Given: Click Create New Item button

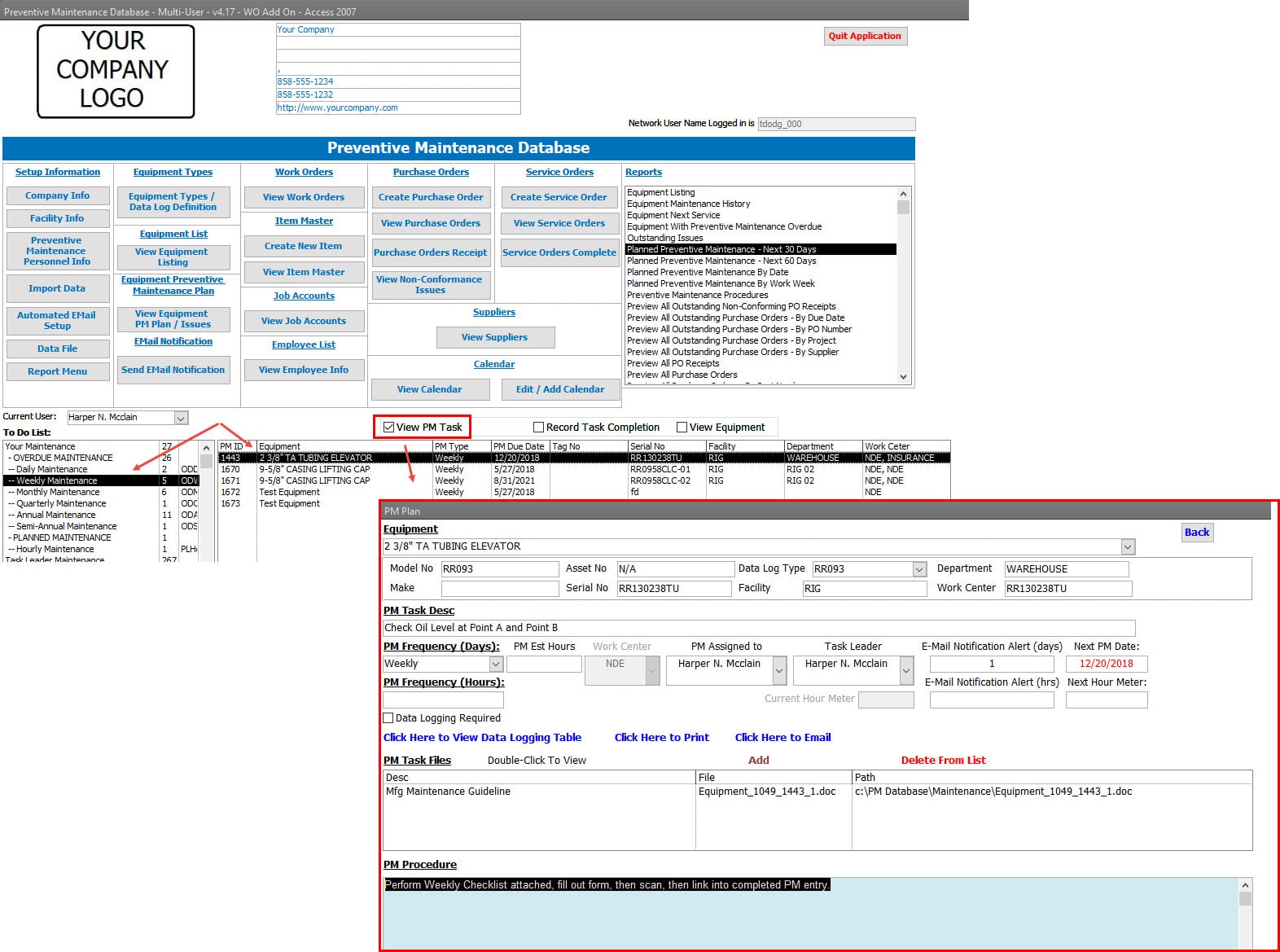Looking at the screenshot, I should point(304,246).
